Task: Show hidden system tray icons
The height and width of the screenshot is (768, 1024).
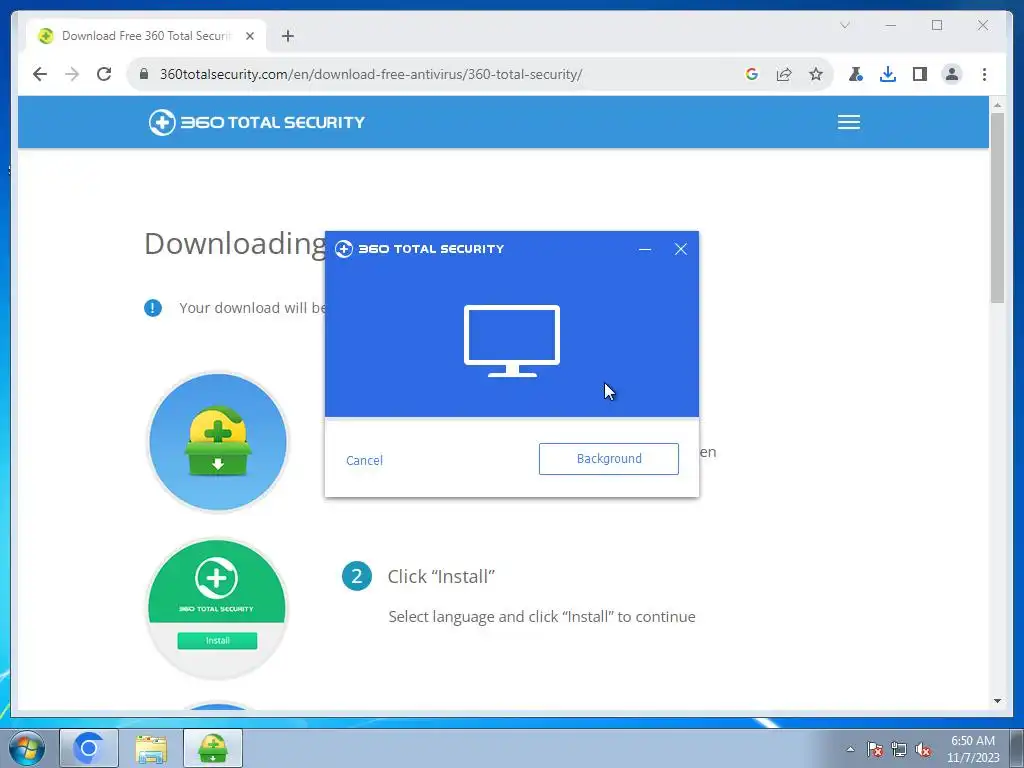Action: tap(850, 749)
